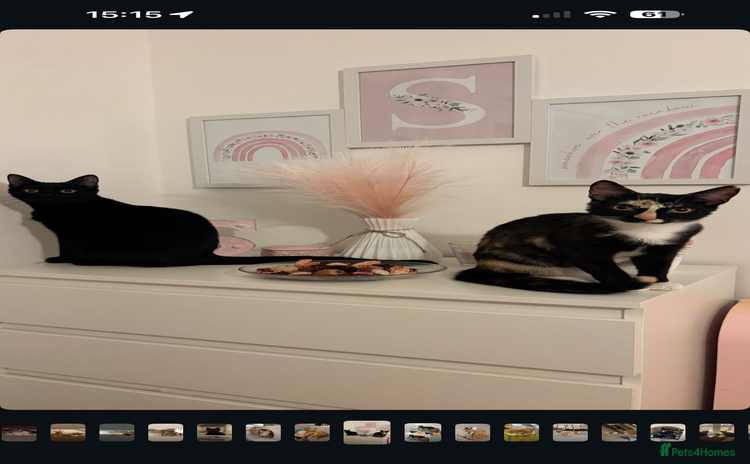Select the second thumbnail in the strip
Screen dimensions: 750x464
(x=68, y=432)
